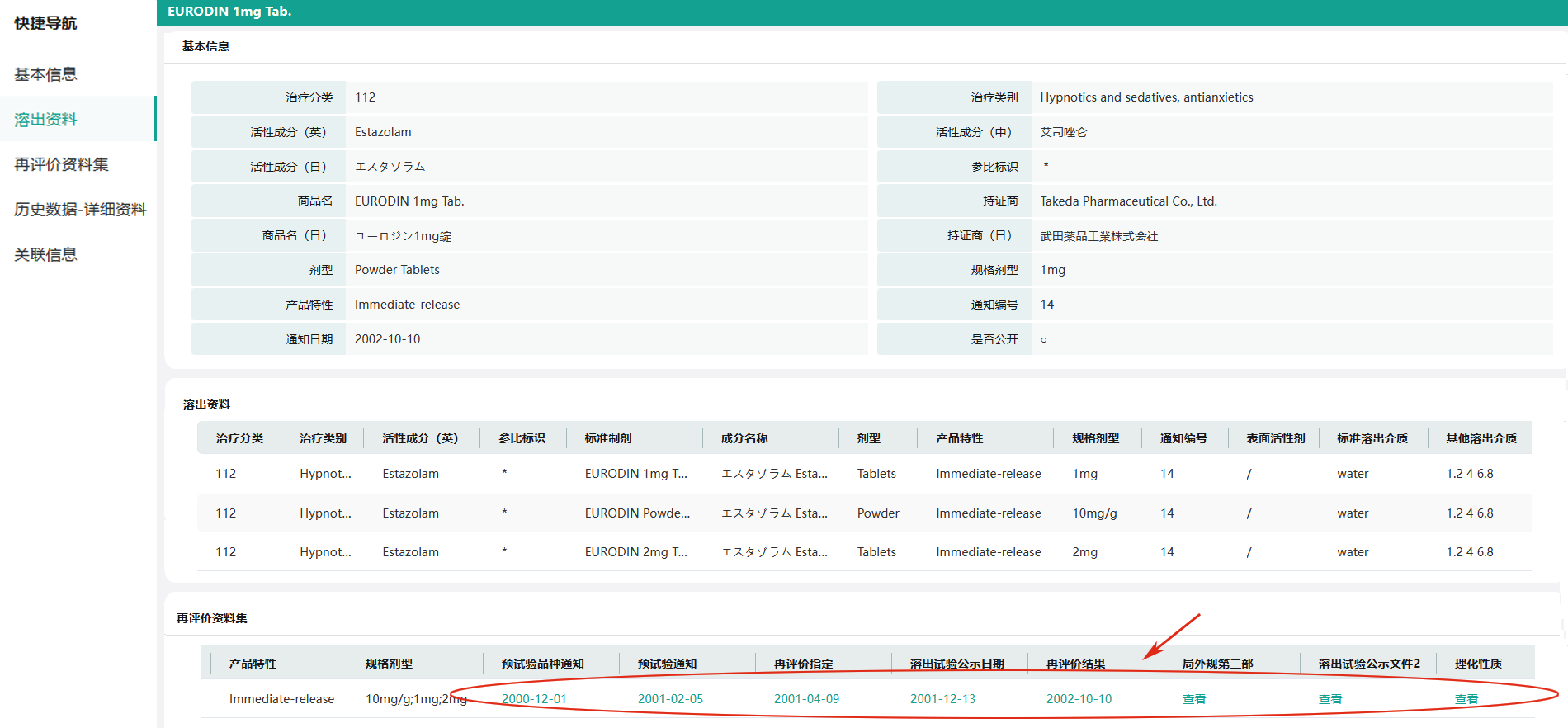The image size is (1568, 728).
Task: Open 历史数据-详细资料 in the sidebar
Action: coord(80,210)
